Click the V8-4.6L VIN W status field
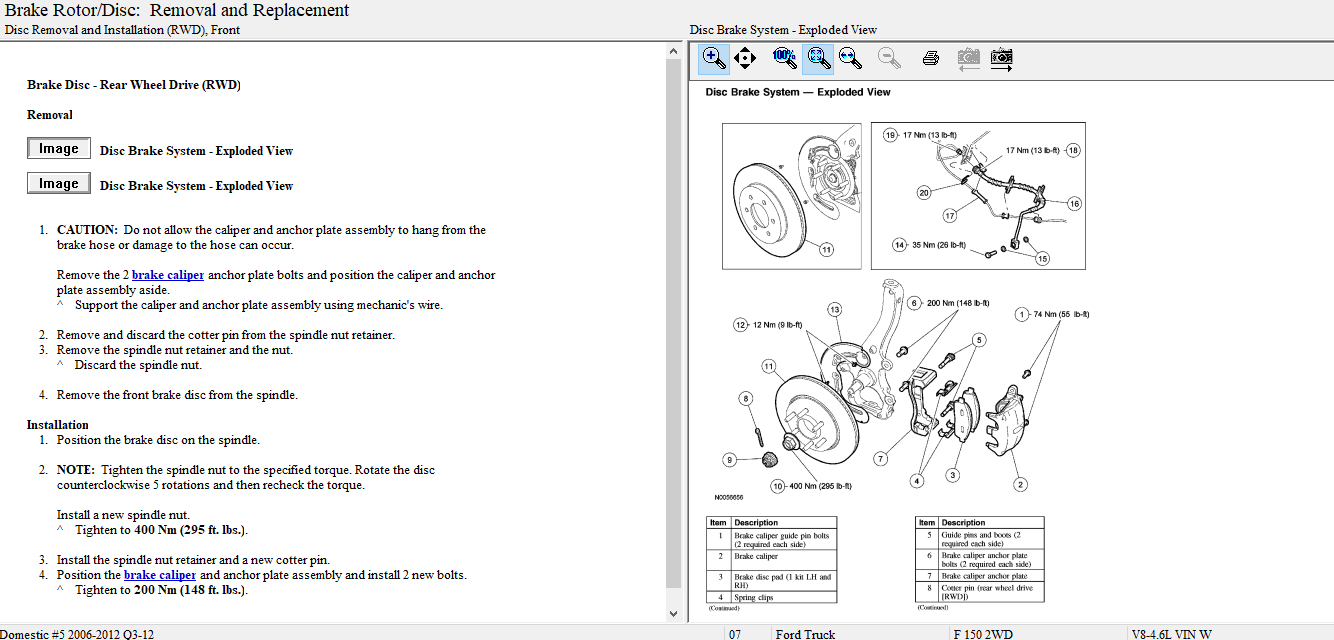 pos(1171,633)
